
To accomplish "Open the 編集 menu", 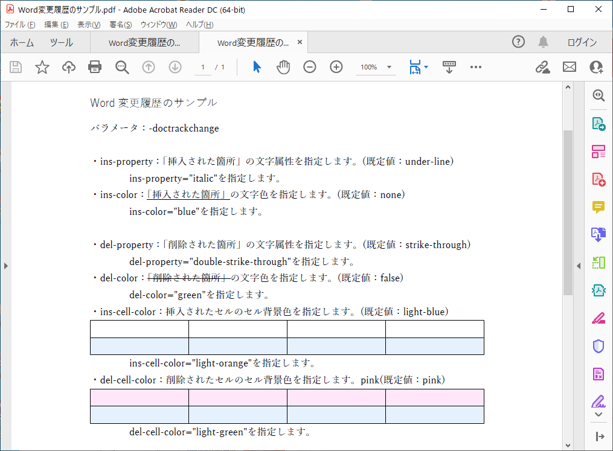I will pyautogui.click(x=56, y=25).
